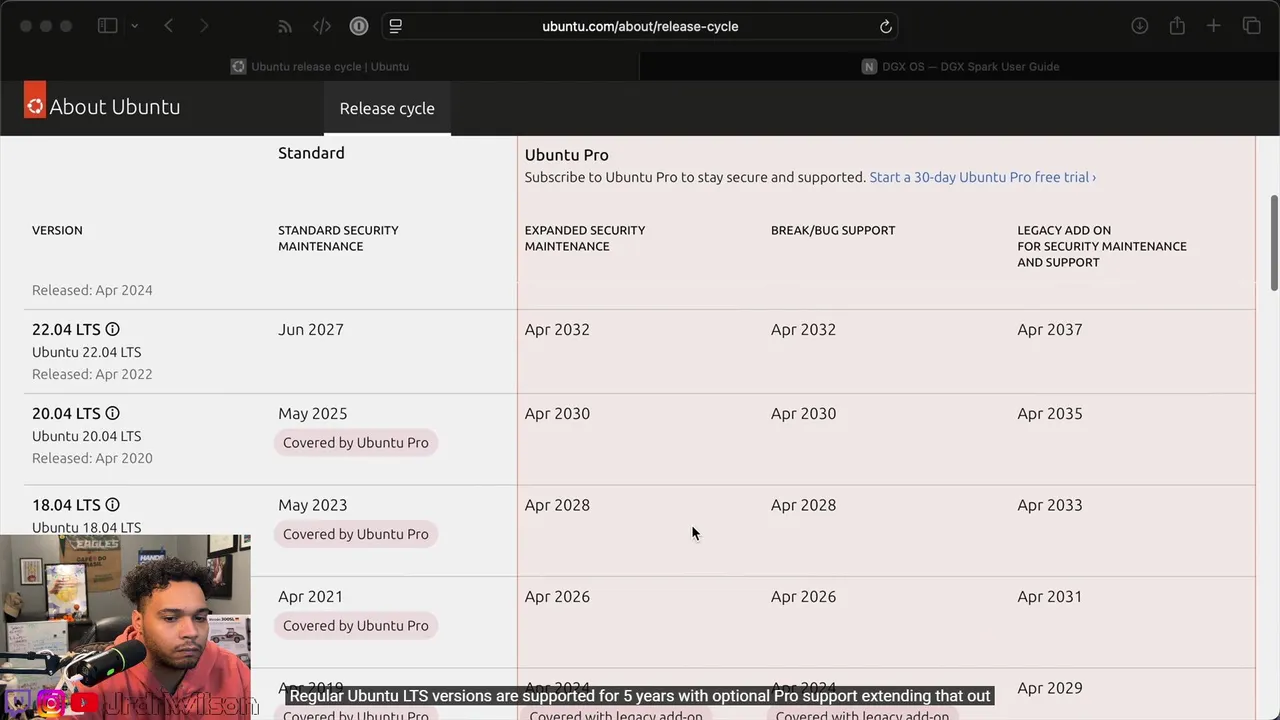Show info for 20.04 LTS version
The image size is (1280, 720).
[x=113, y=413]
